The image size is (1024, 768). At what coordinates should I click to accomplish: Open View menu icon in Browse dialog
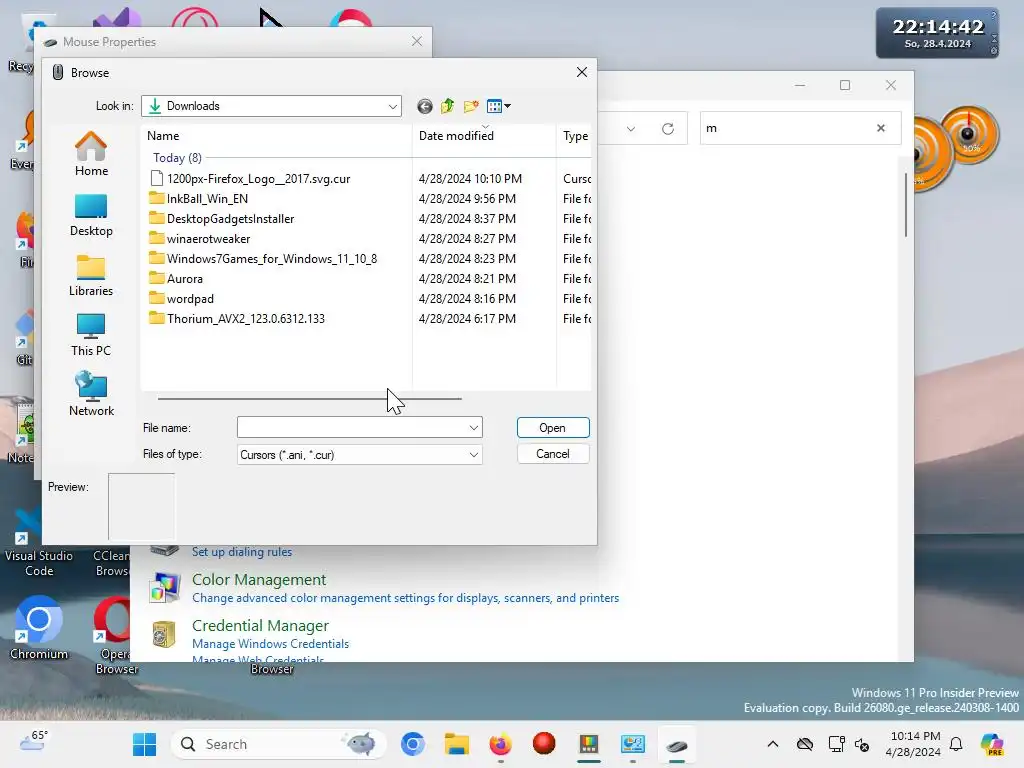tap(499, 106)
